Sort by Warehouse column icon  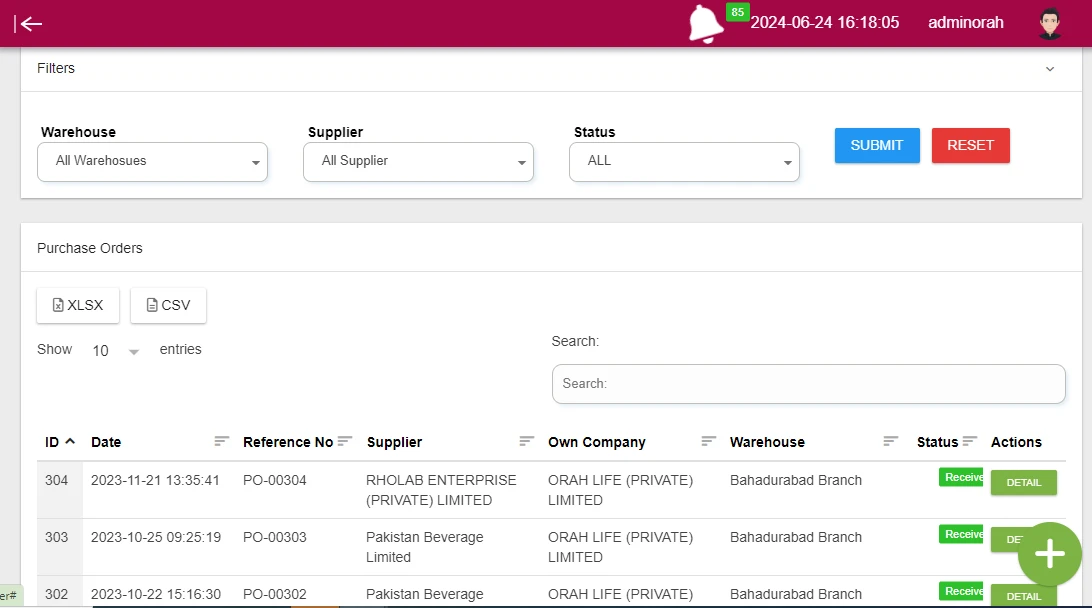pyautogui.click(x=890, y=441)
